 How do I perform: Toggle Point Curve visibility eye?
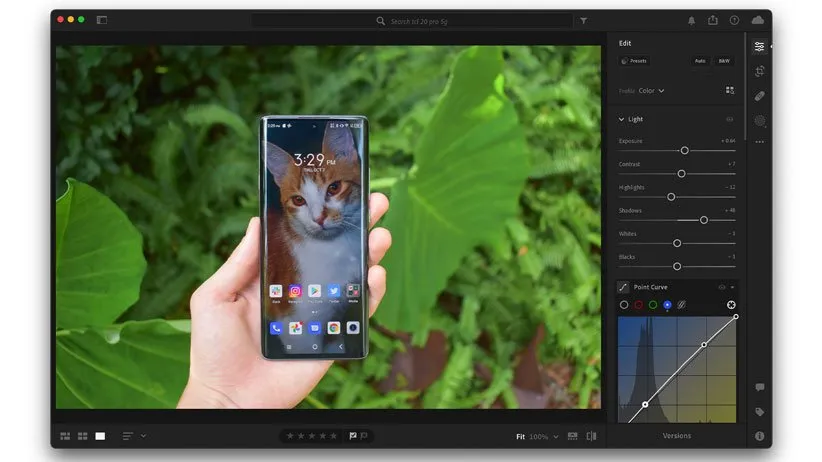pos(721,287)
